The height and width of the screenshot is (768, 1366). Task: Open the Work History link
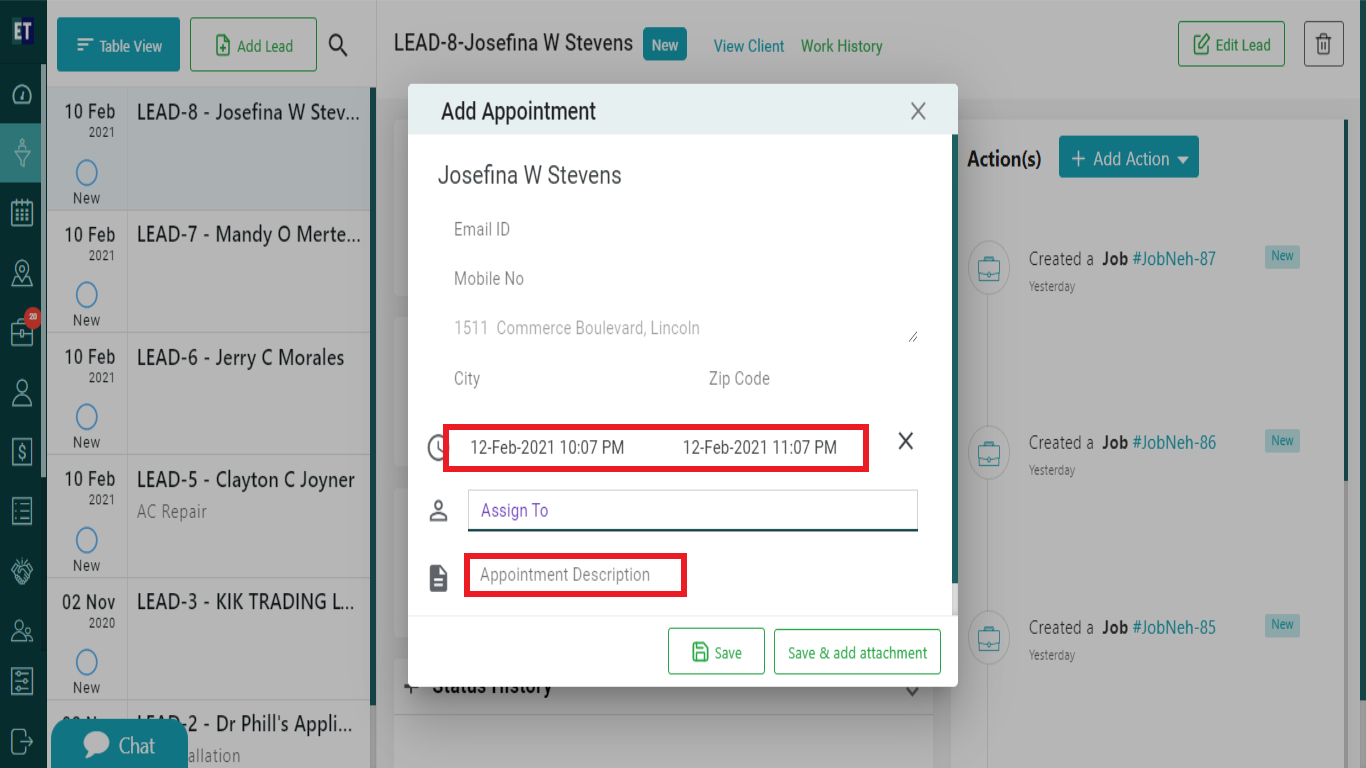click(841, 46)
